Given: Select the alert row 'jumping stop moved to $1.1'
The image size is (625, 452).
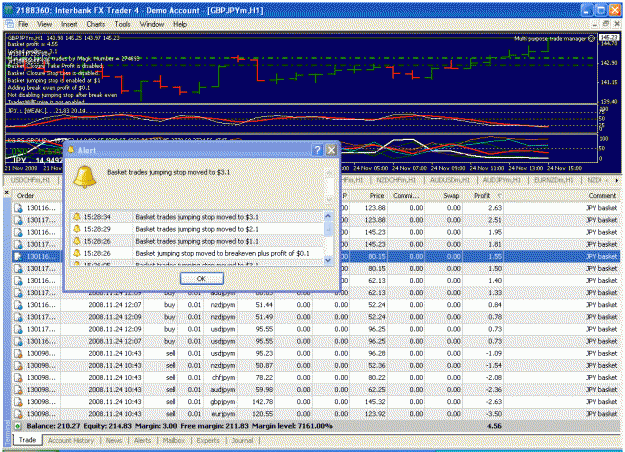Looking at the screenshot, I should (x=197, y=241).
